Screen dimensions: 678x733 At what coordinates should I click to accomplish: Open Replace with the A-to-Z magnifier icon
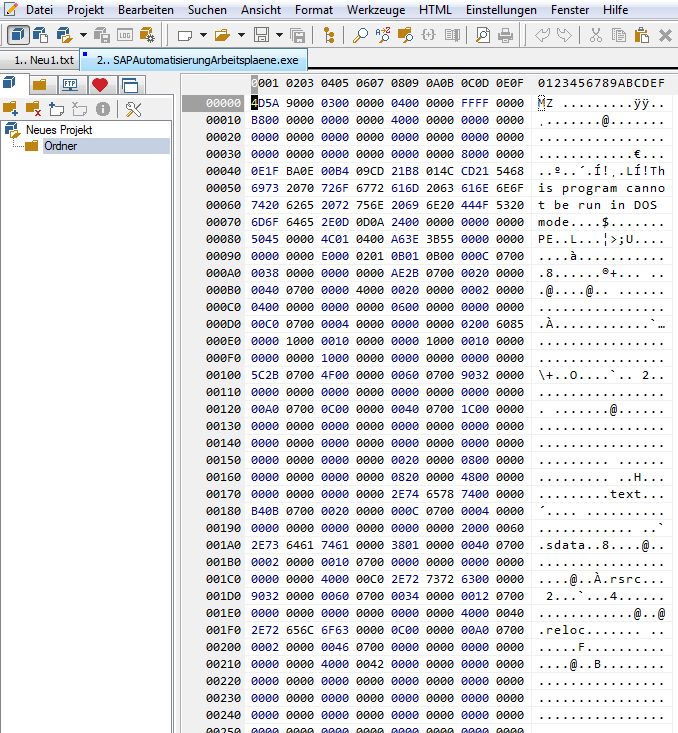382,35
